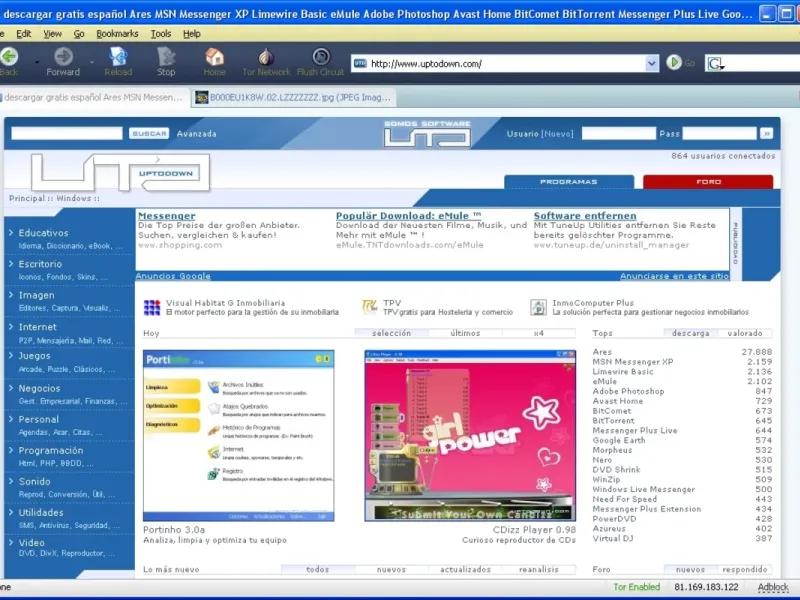Select the red FORO tab
The height and width of the screenshot is (600, 800).
[708, 182]
